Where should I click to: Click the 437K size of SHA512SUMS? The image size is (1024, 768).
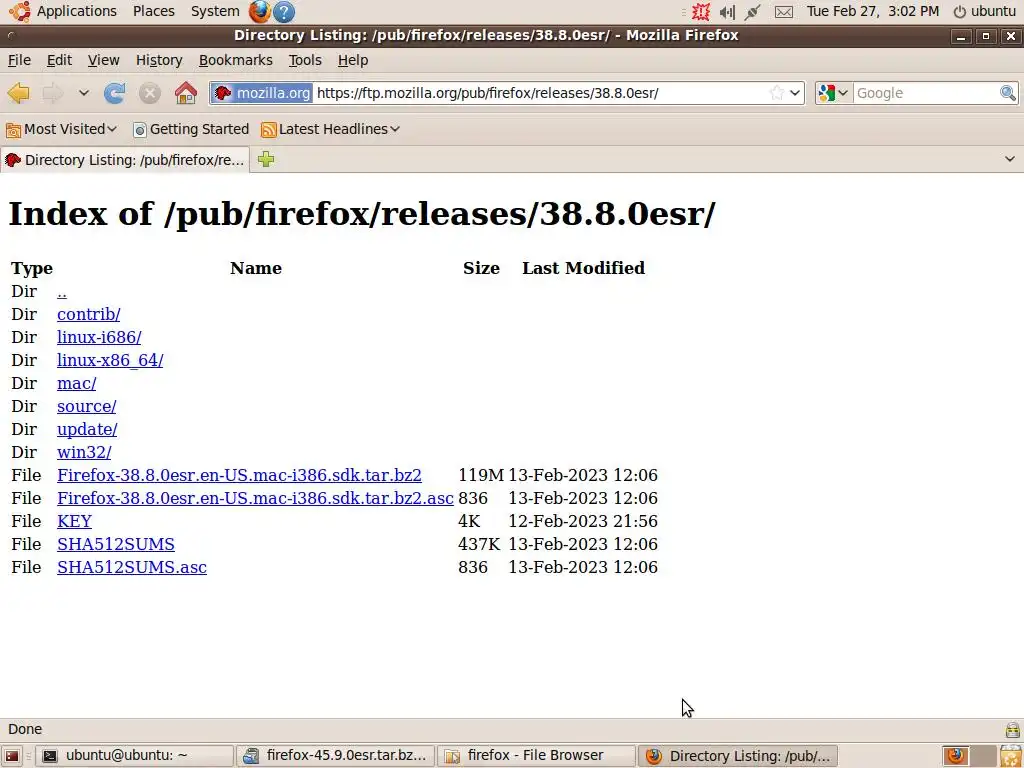click(x=479, y=544)
